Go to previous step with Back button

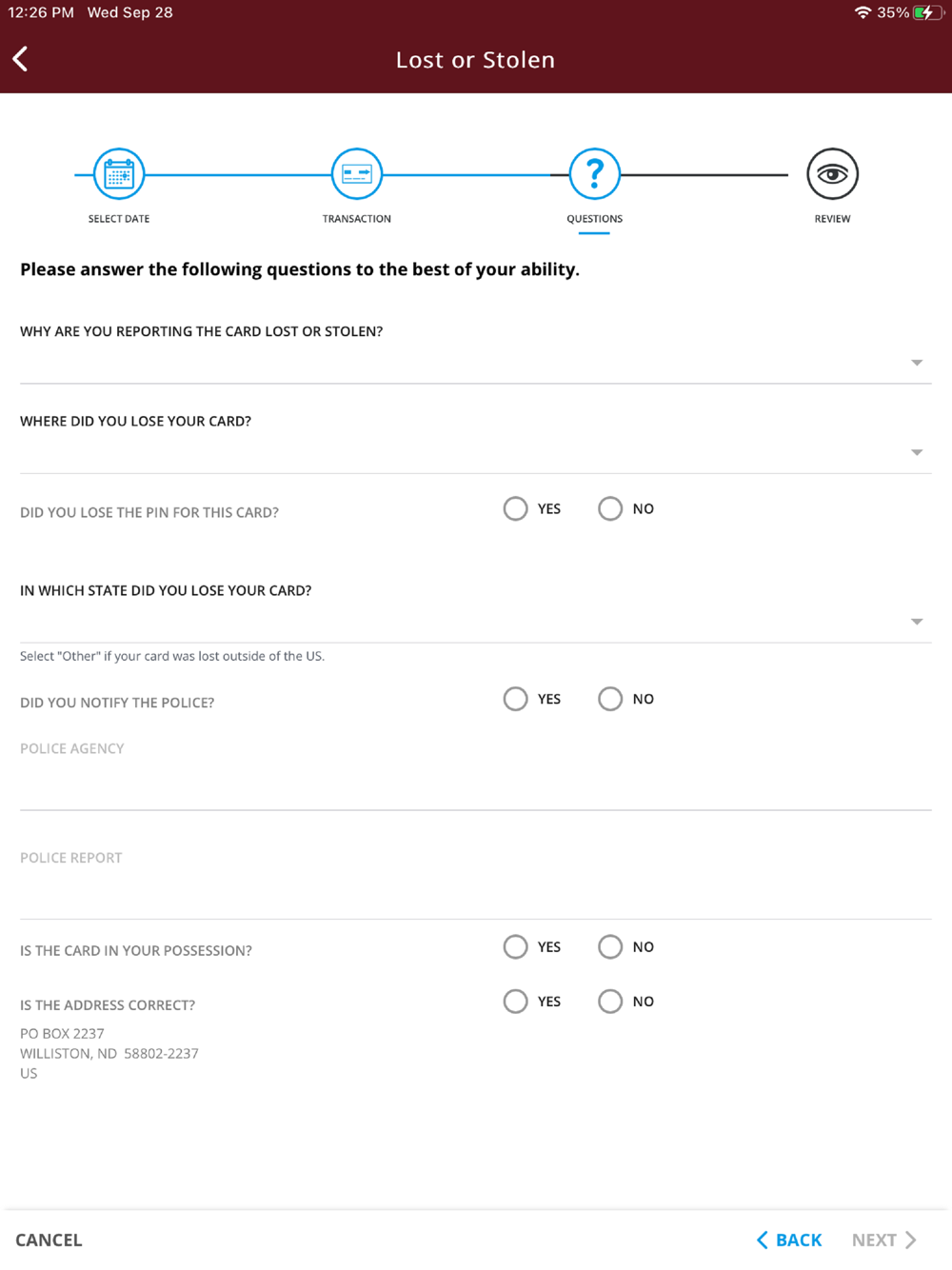coord(789,1240)
